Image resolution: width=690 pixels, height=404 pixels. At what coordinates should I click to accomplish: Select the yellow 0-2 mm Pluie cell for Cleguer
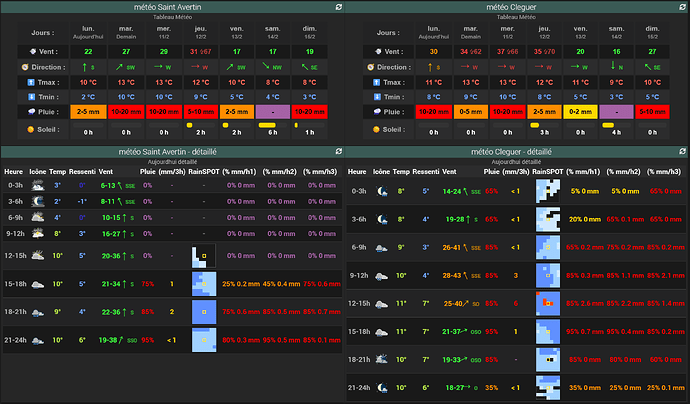coord(580,112)
